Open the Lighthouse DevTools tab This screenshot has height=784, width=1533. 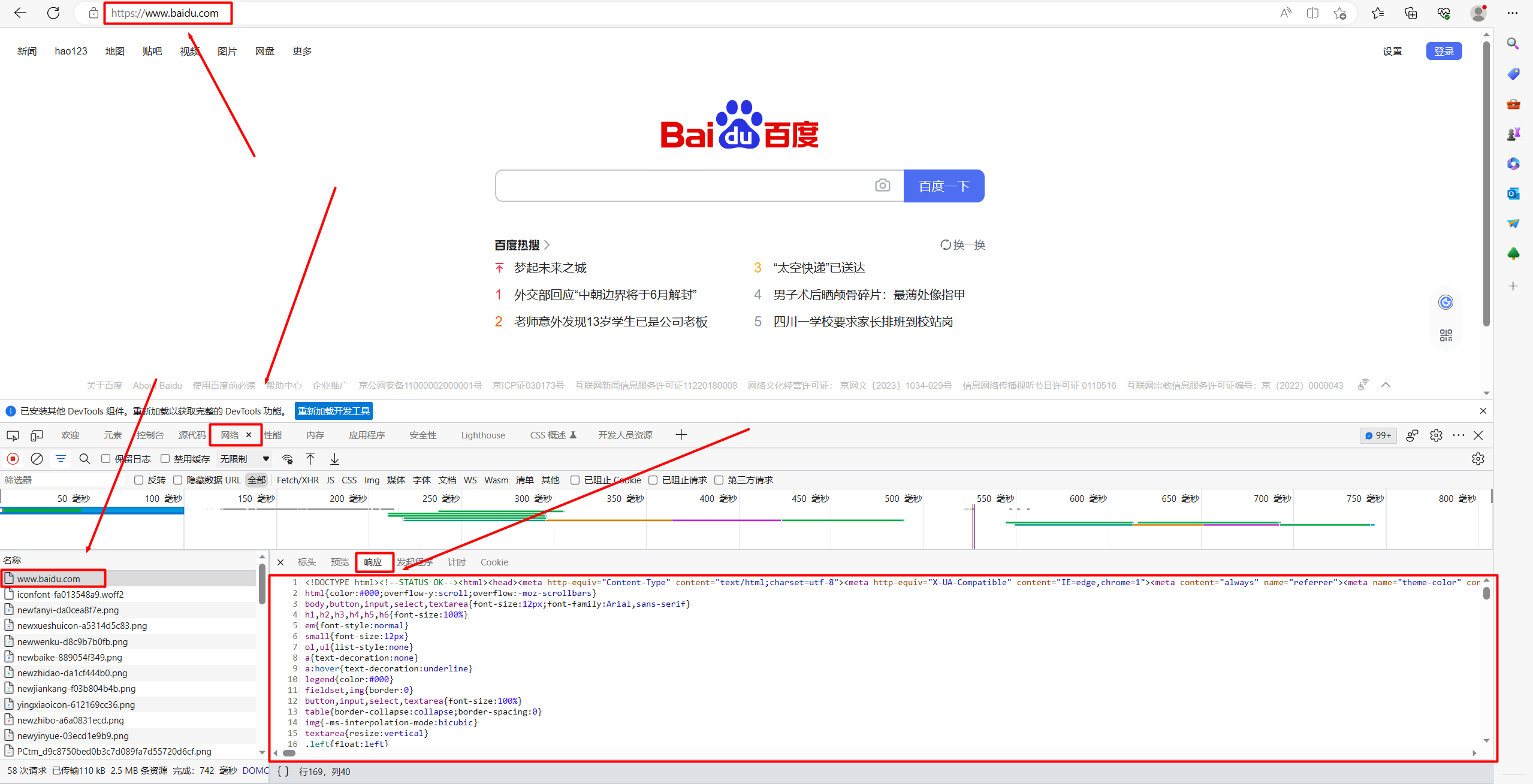483,435
